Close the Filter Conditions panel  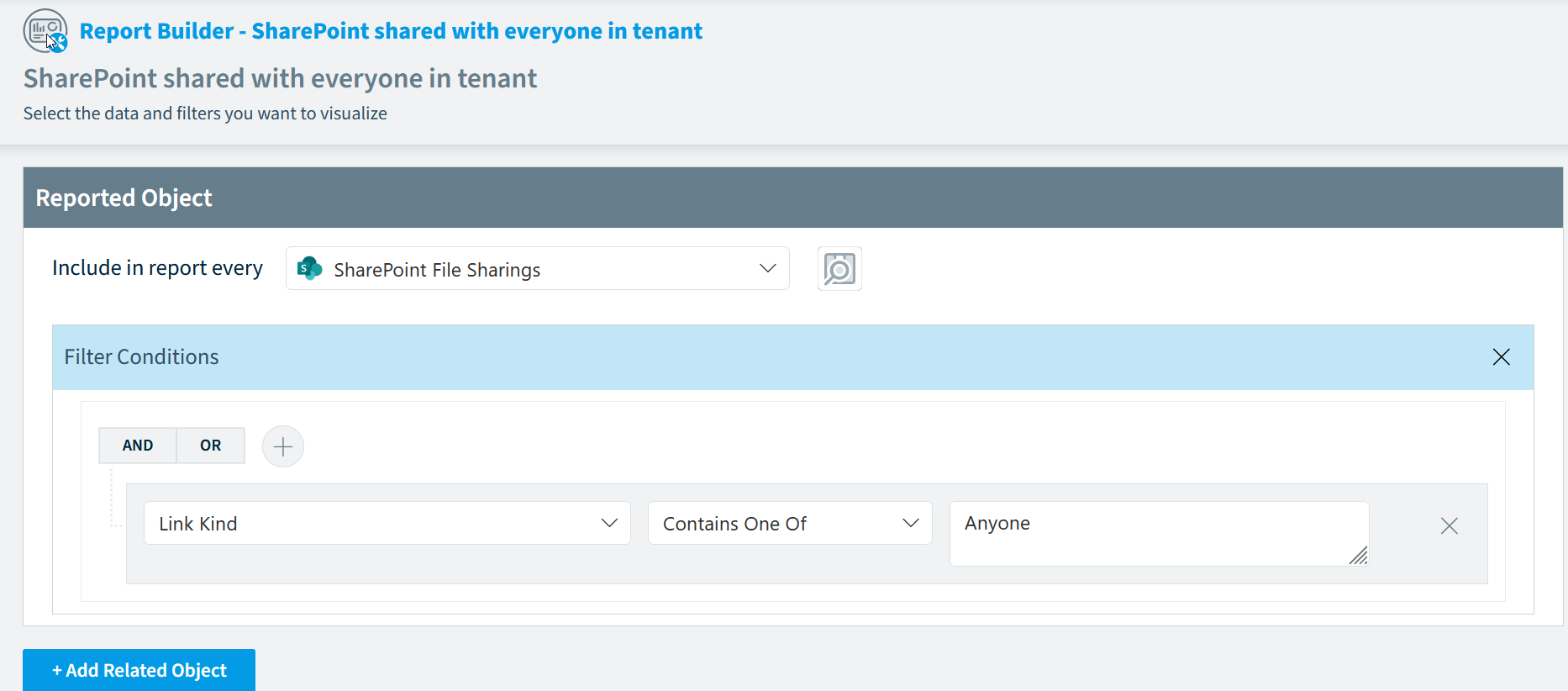(x=1501, y=356)
